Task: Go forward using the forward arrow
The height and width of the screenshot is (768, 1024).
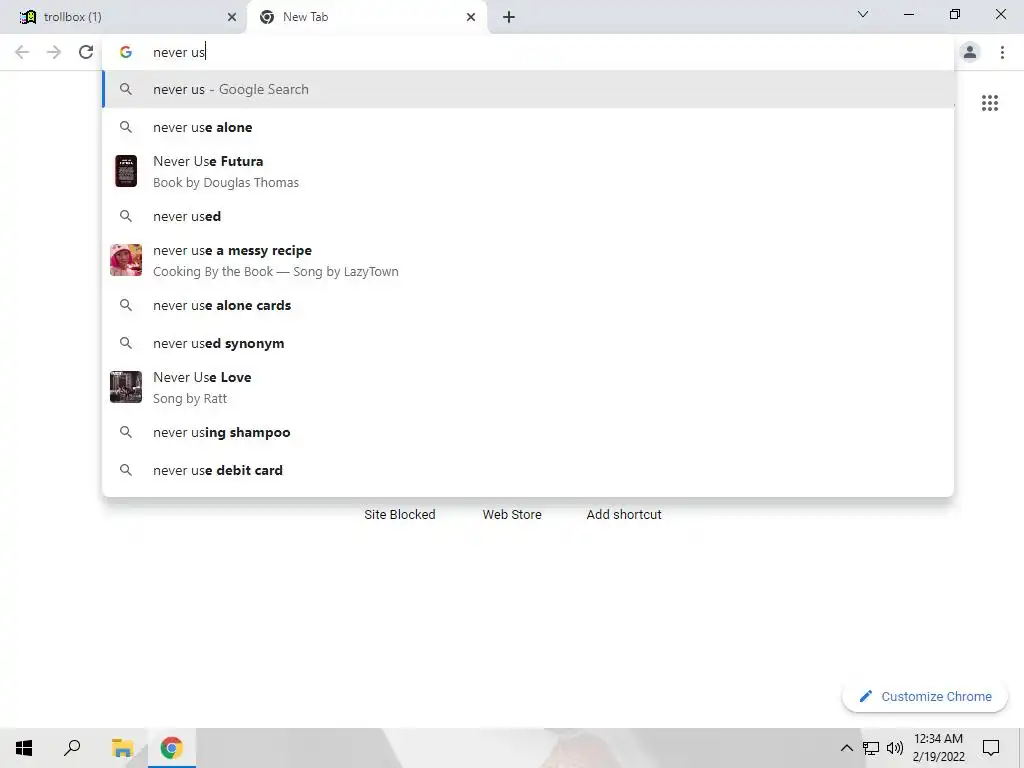Action: click(54, 52)
